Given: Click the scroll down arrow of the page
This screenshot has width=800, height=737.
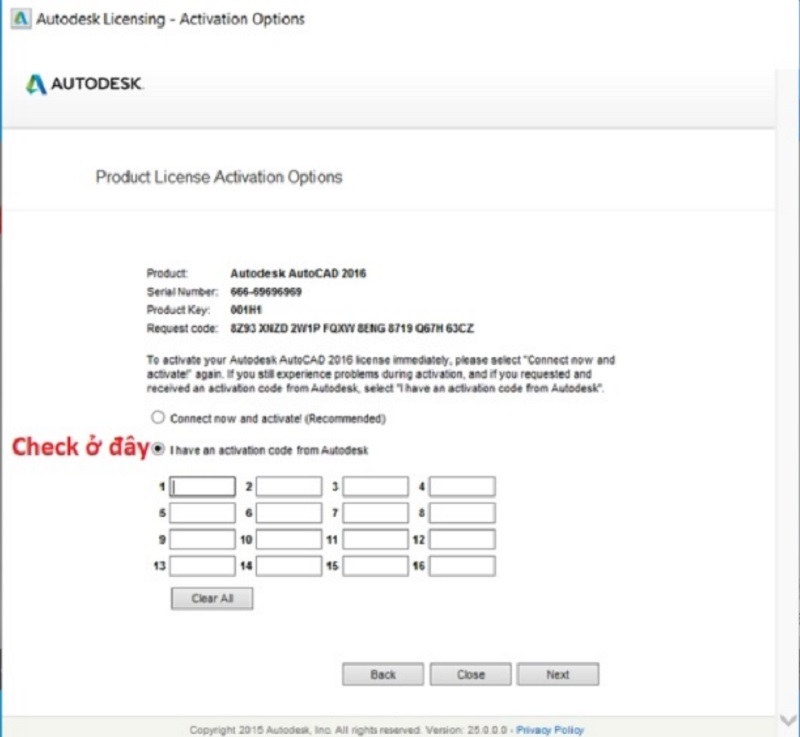Looking at the screenshot, I should pyautogui.click(x=789, y=720).
